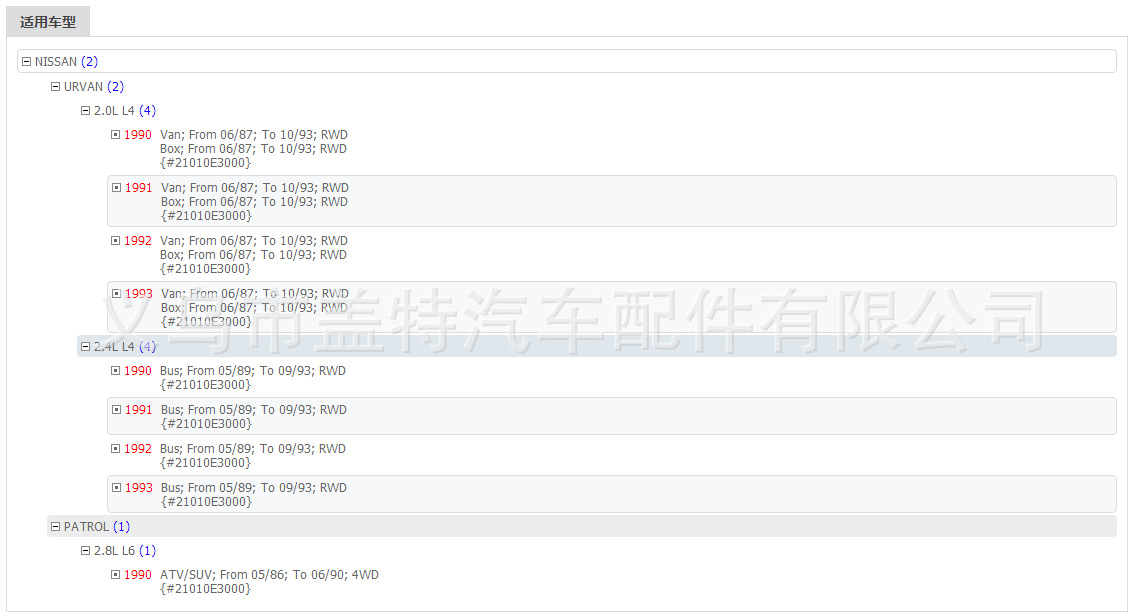Select the 2.0L L4 (4) label
Screen dimensions: 1141x616
pos(125,111)
